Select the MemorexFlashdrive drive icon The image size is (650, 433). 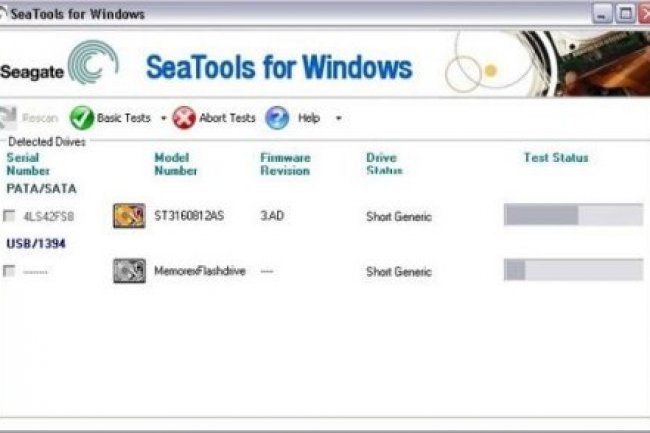tap(129, 271)
